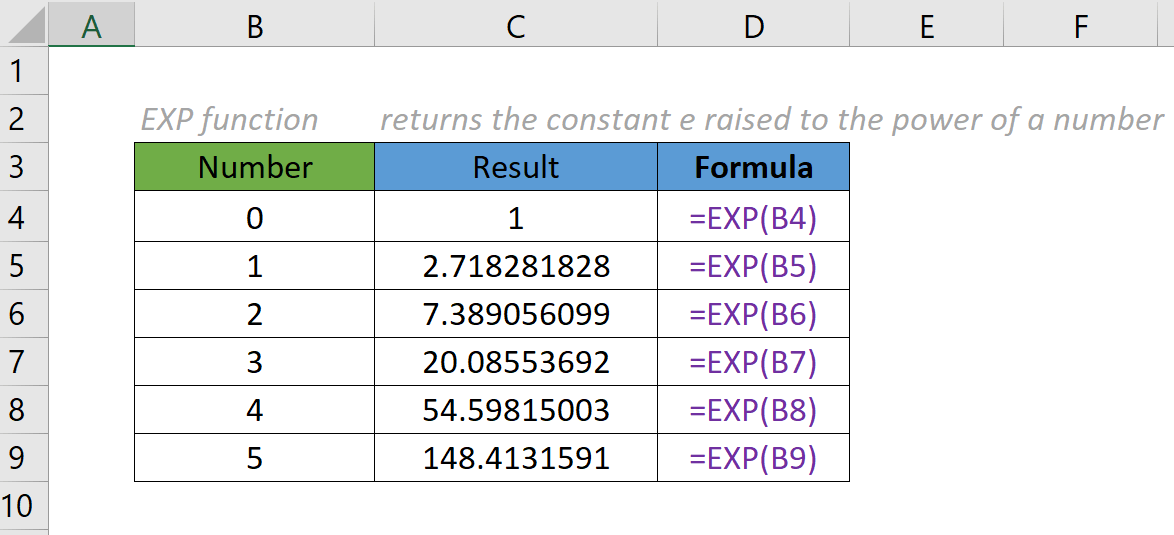Click the 'EXP function' label cell
1174x535 pixels.
tap(230, 120)
